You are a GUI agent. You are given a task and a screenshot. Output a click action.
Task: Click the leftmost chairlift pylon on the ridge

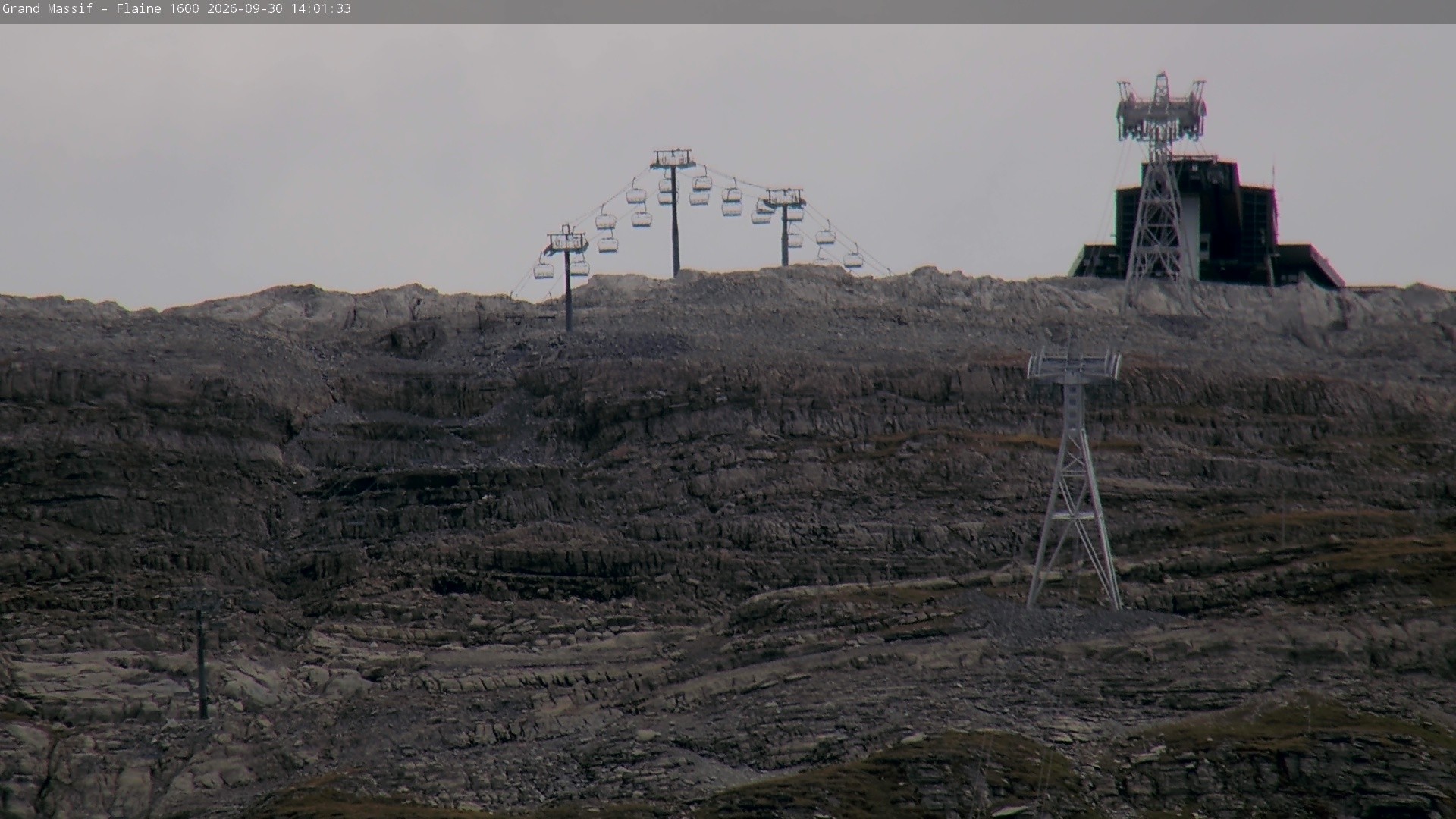567,278
